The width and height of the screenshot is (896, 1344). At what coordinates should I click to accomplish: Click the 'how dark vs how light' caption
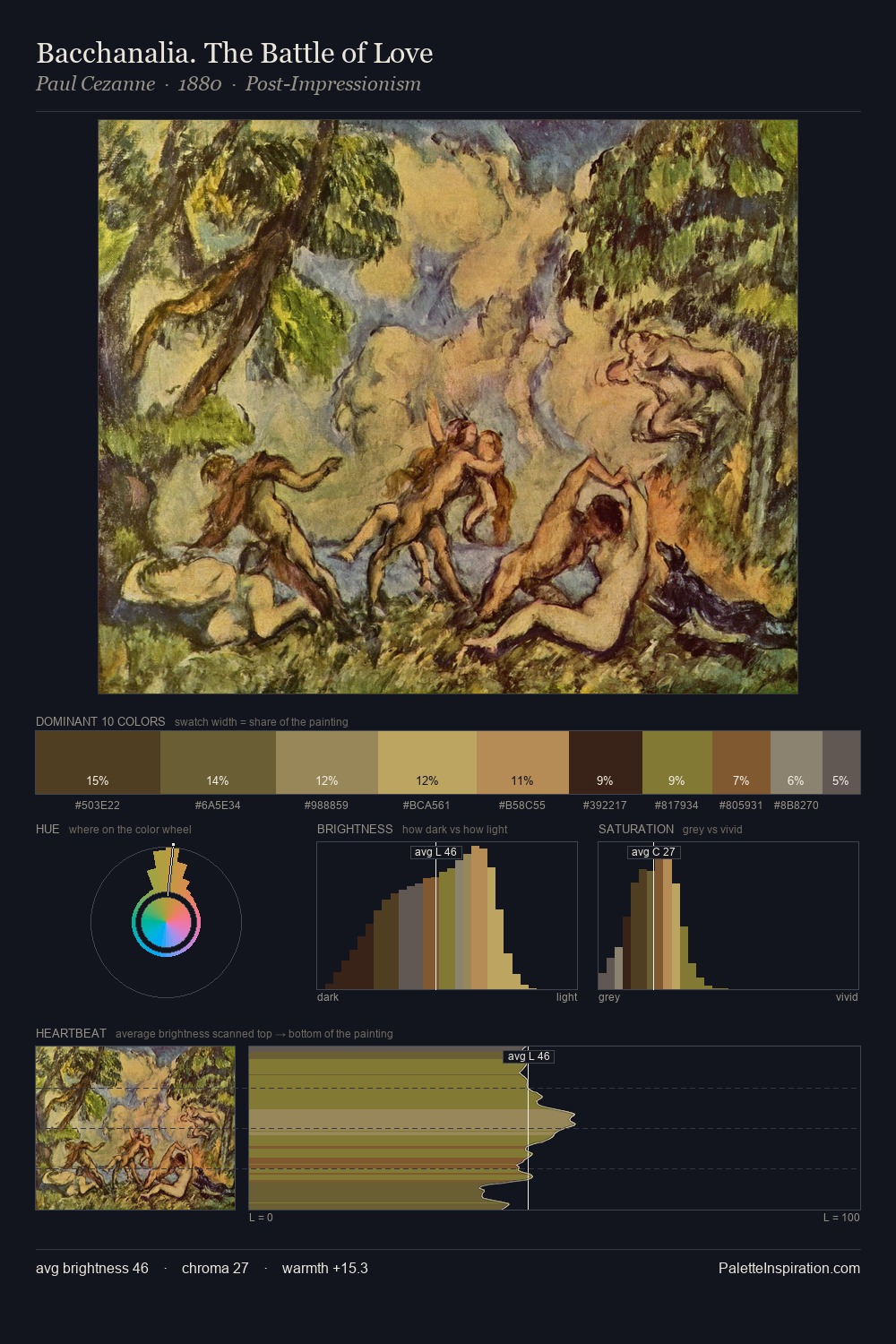(x=455, y=830)
